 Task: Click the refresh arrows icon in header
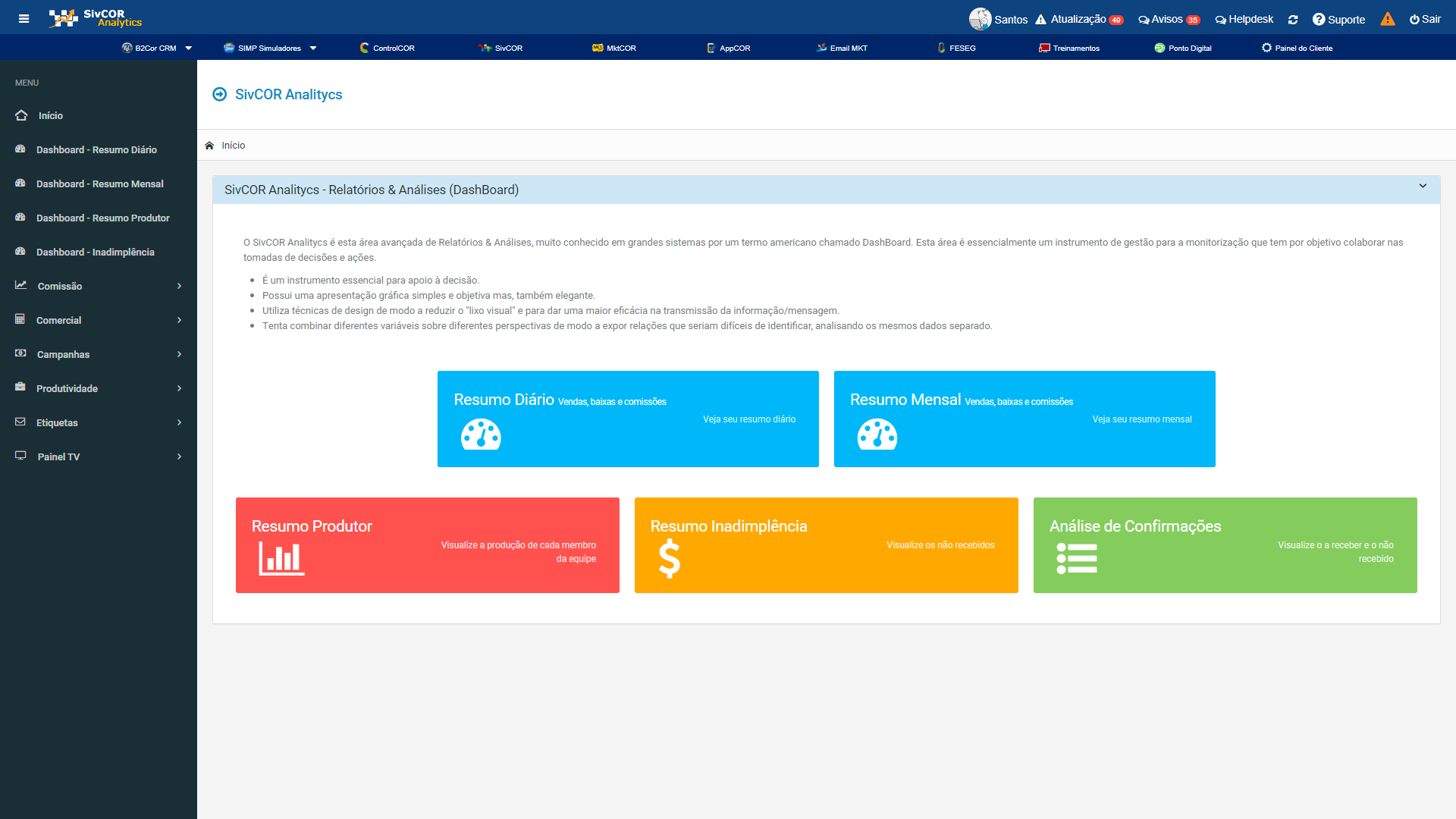(1293, 20)
